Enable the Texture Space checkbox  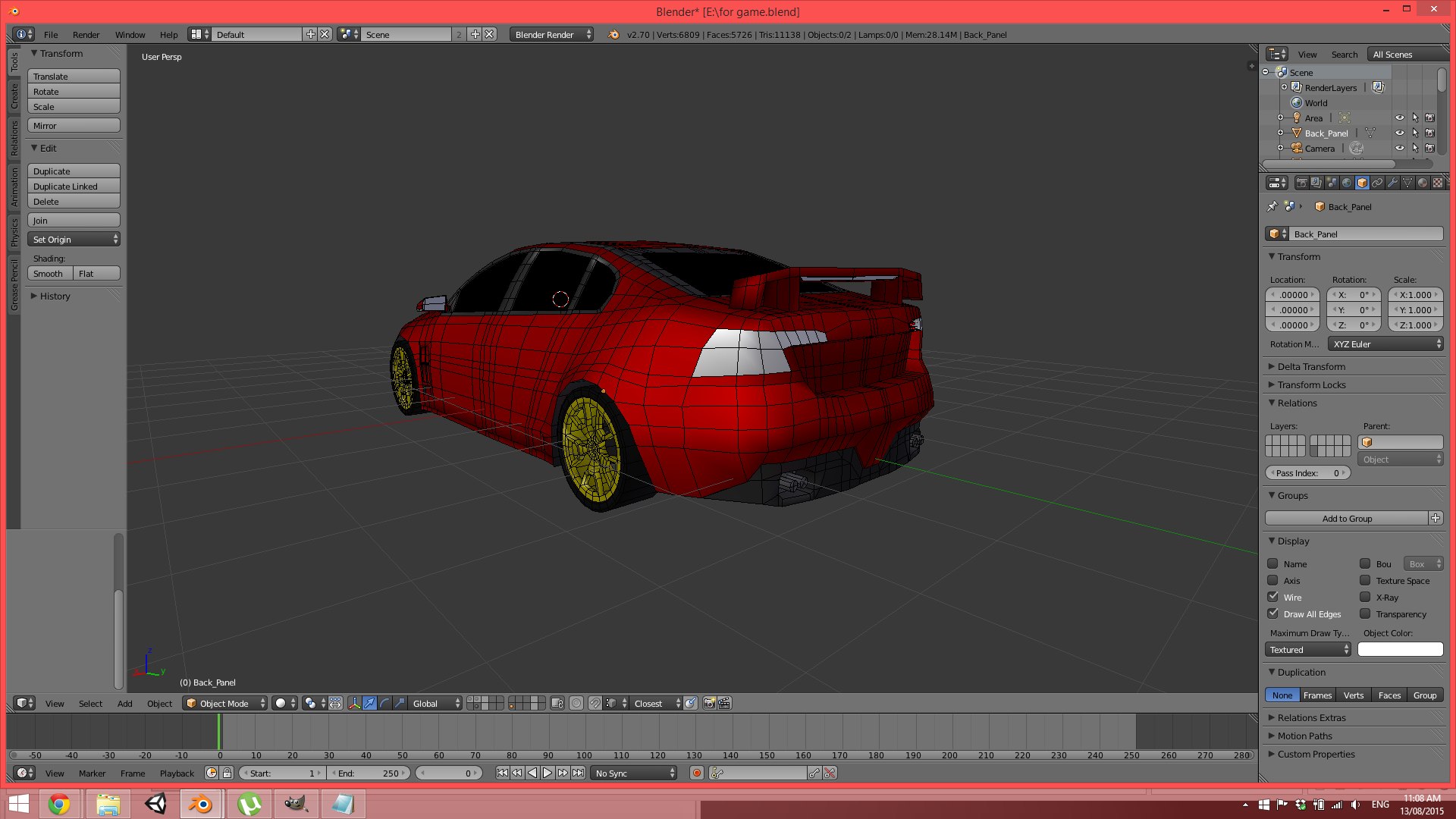1365,581
